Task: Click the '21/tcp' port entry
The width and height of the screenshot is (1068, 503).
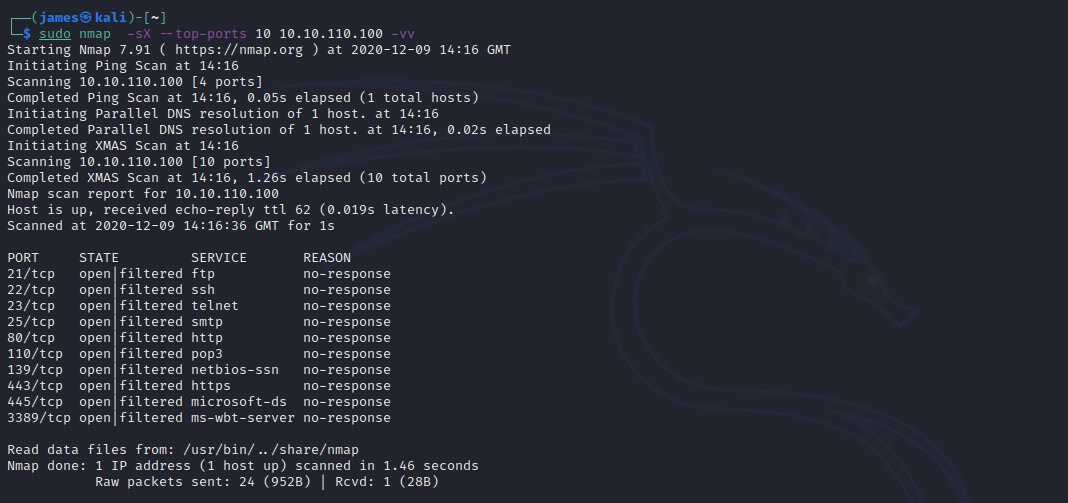Action: 31,274
